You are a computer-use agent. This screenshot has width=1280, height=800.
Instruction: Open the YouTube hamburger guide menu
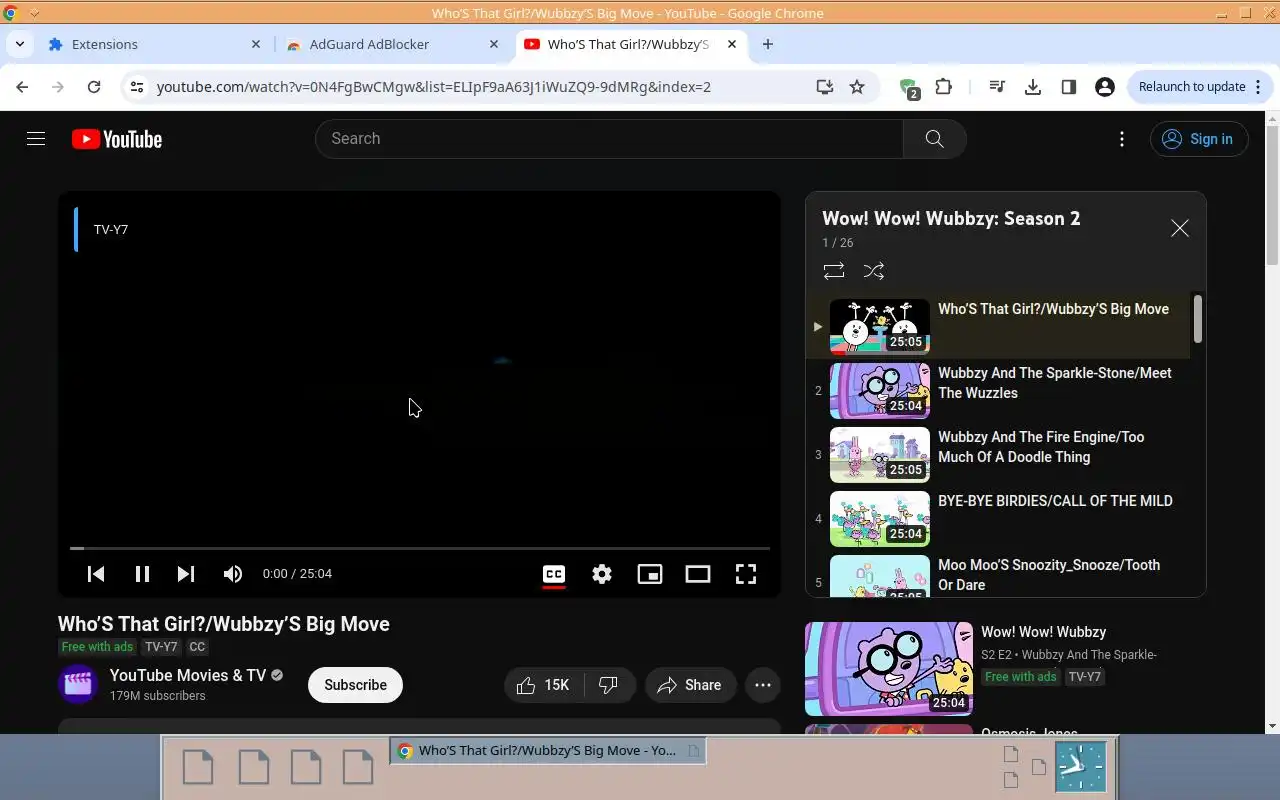(x=36, y=139)
